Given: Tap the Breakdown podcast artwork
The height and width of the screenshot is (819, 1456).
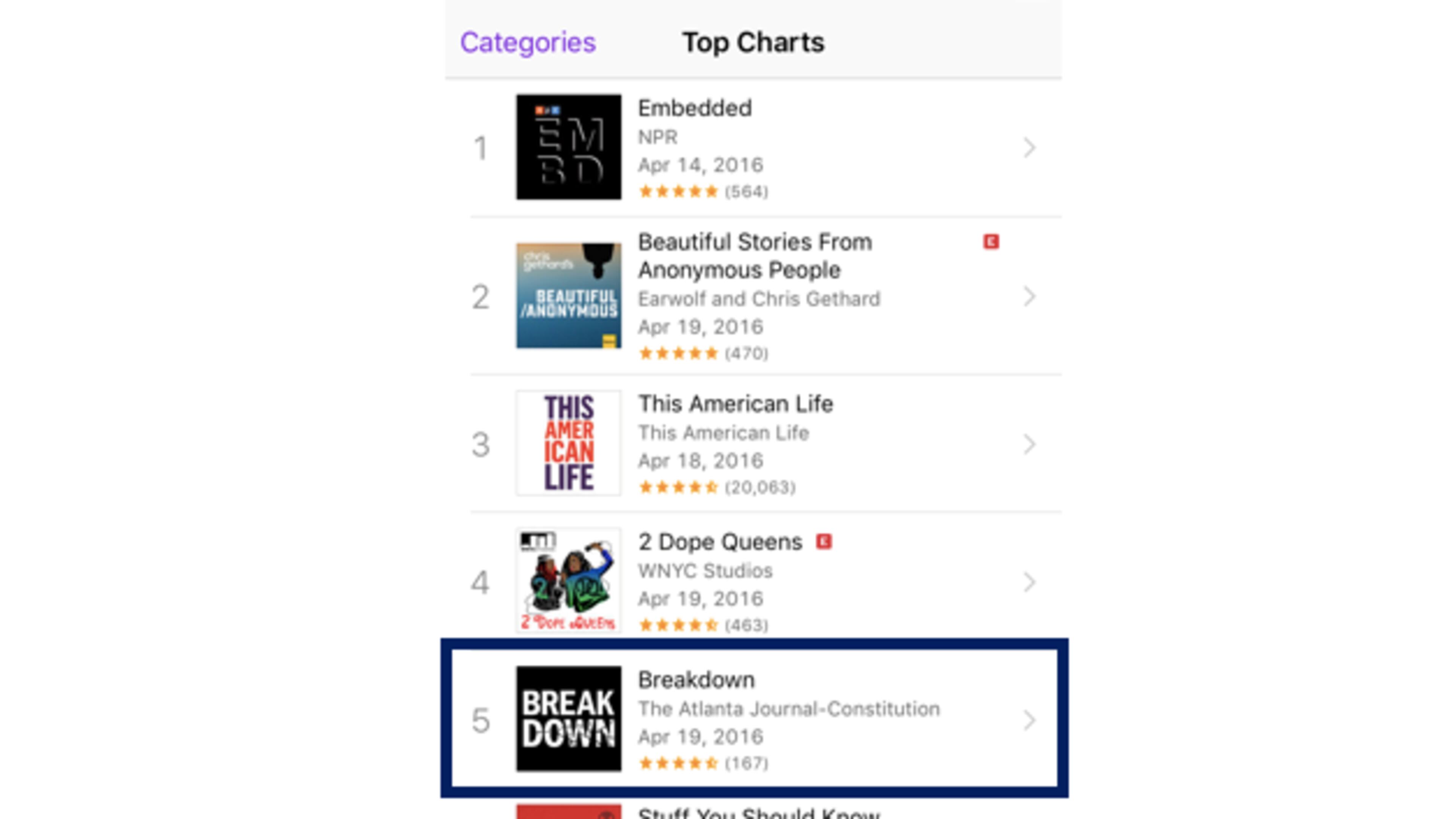Looking at the screenshot, I should (568, 719).
